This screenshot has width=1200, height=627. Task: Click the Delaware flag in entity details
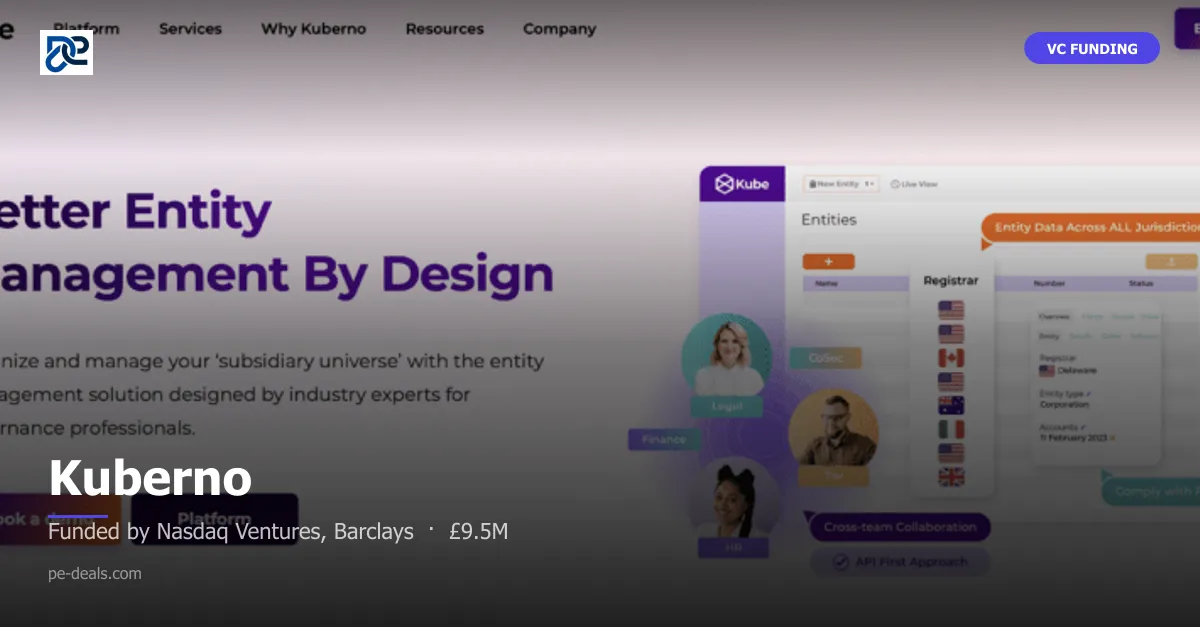click(1046, 370)
